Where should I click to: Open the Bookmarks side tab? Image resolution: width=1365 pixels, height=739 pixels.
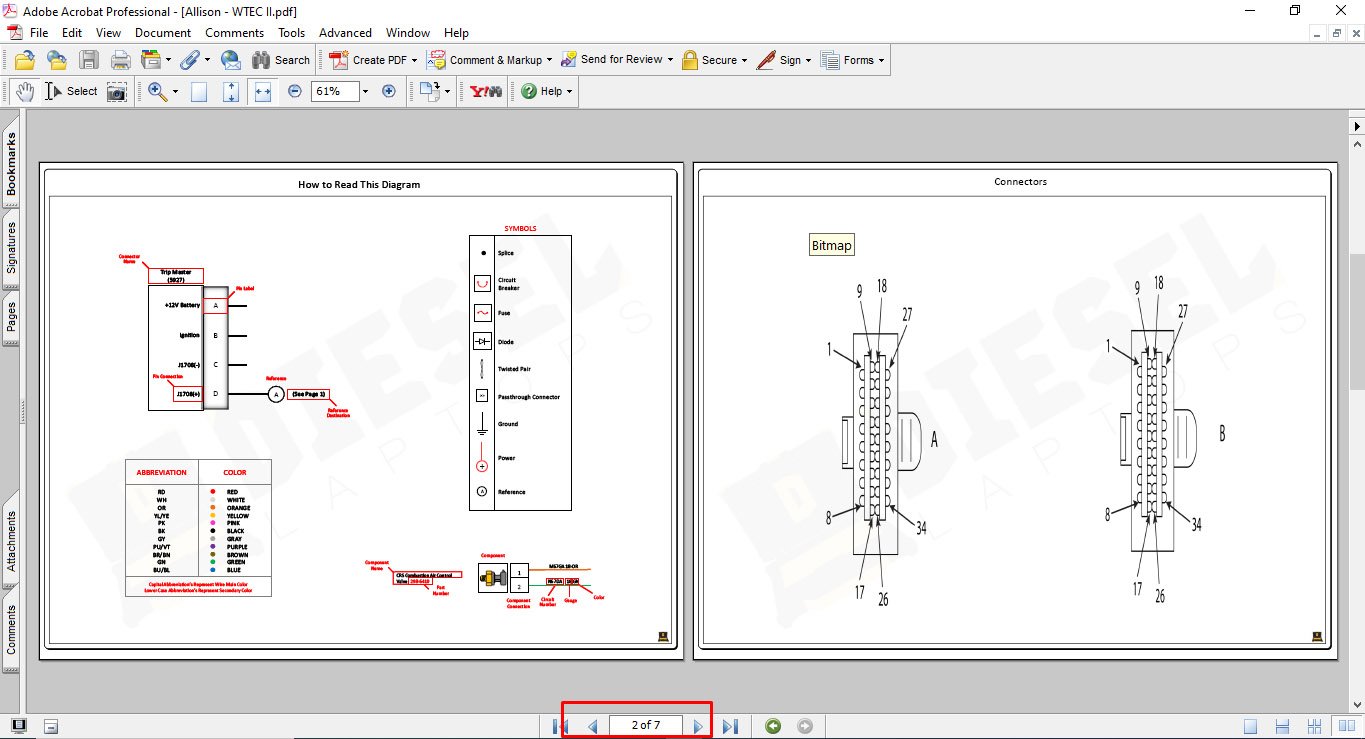pos(11,164)
